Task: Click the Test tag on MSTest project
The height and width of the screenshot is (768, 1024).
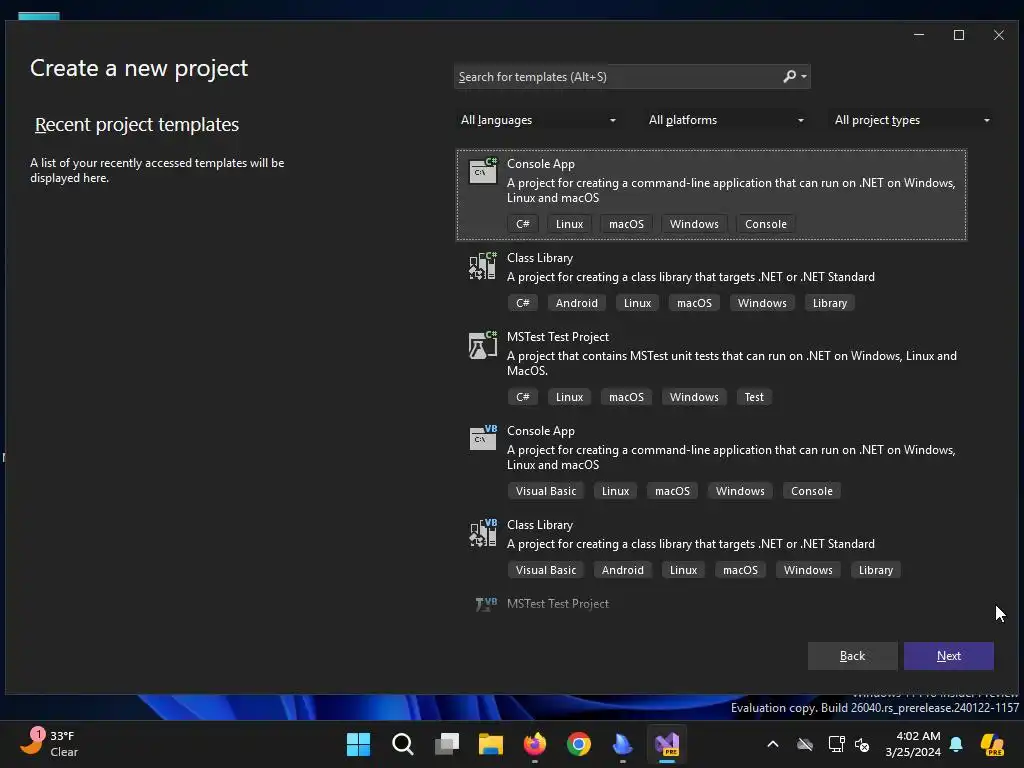Action: click(754, 397)
